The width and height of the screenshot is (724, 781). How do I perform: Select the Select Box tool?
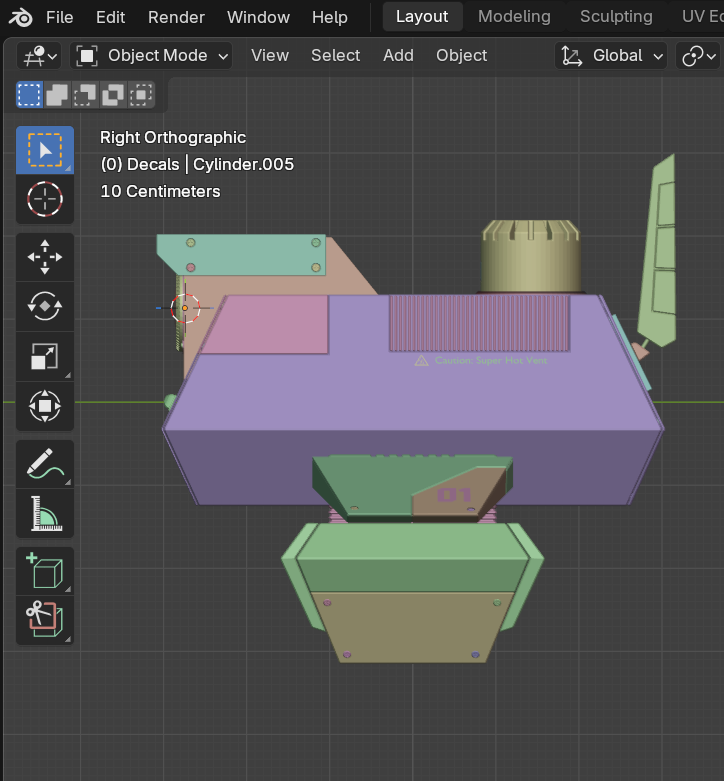pos(45,150)
